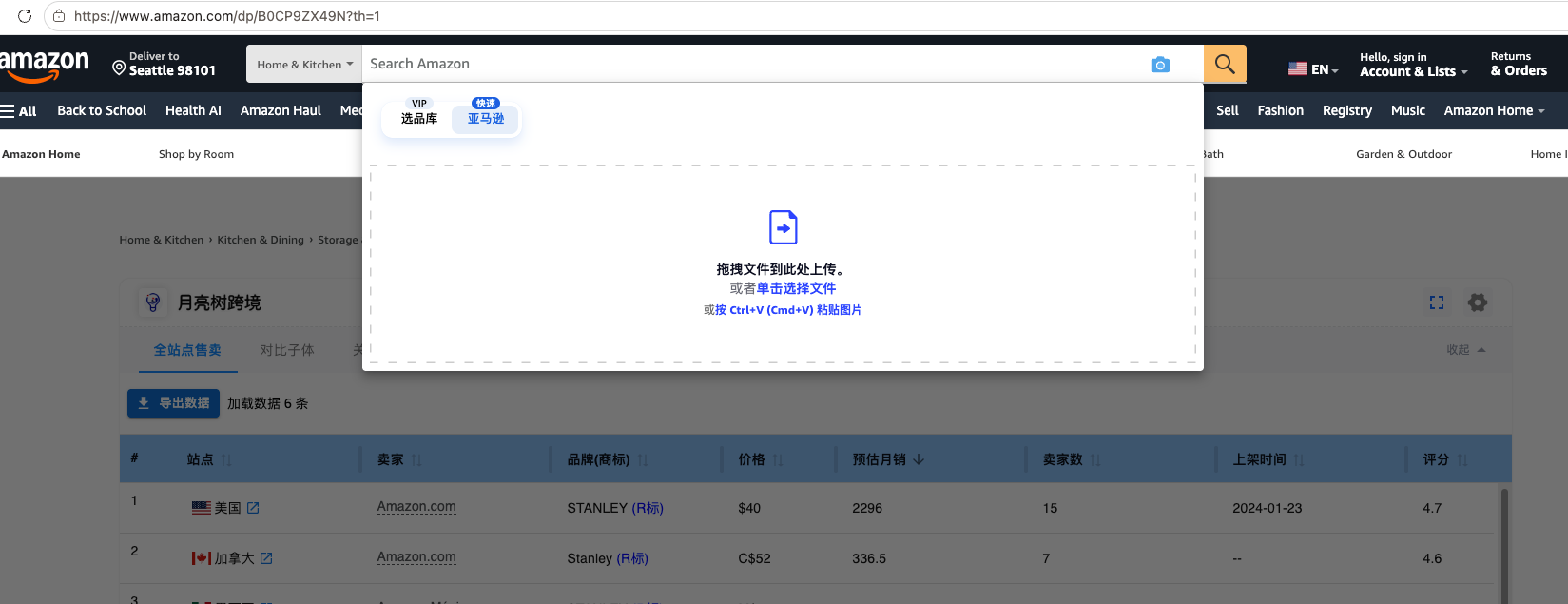The height and width of the screenshot is (604, 1568).
Task: Click the 单击选择文件 link
Action: click(x=796, y=288)
